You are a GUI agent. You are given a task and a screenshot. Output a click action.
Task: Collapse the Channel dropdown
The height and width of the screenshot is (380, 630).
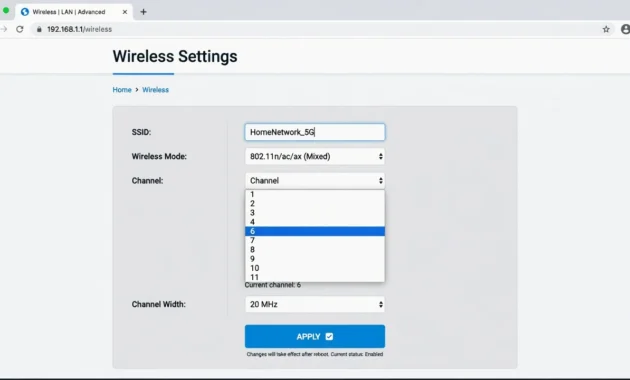tap(315, 180)
